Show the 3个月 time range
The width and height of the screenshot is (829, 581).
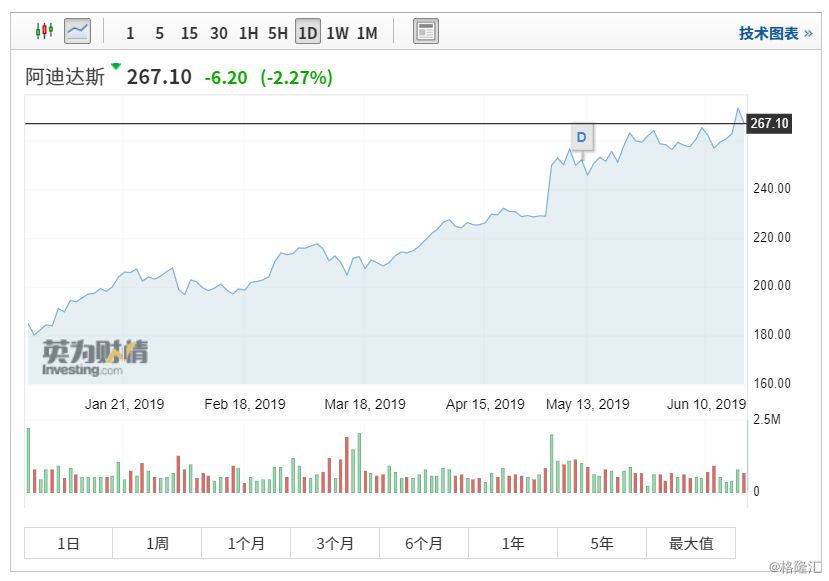(x=335, y=543)
